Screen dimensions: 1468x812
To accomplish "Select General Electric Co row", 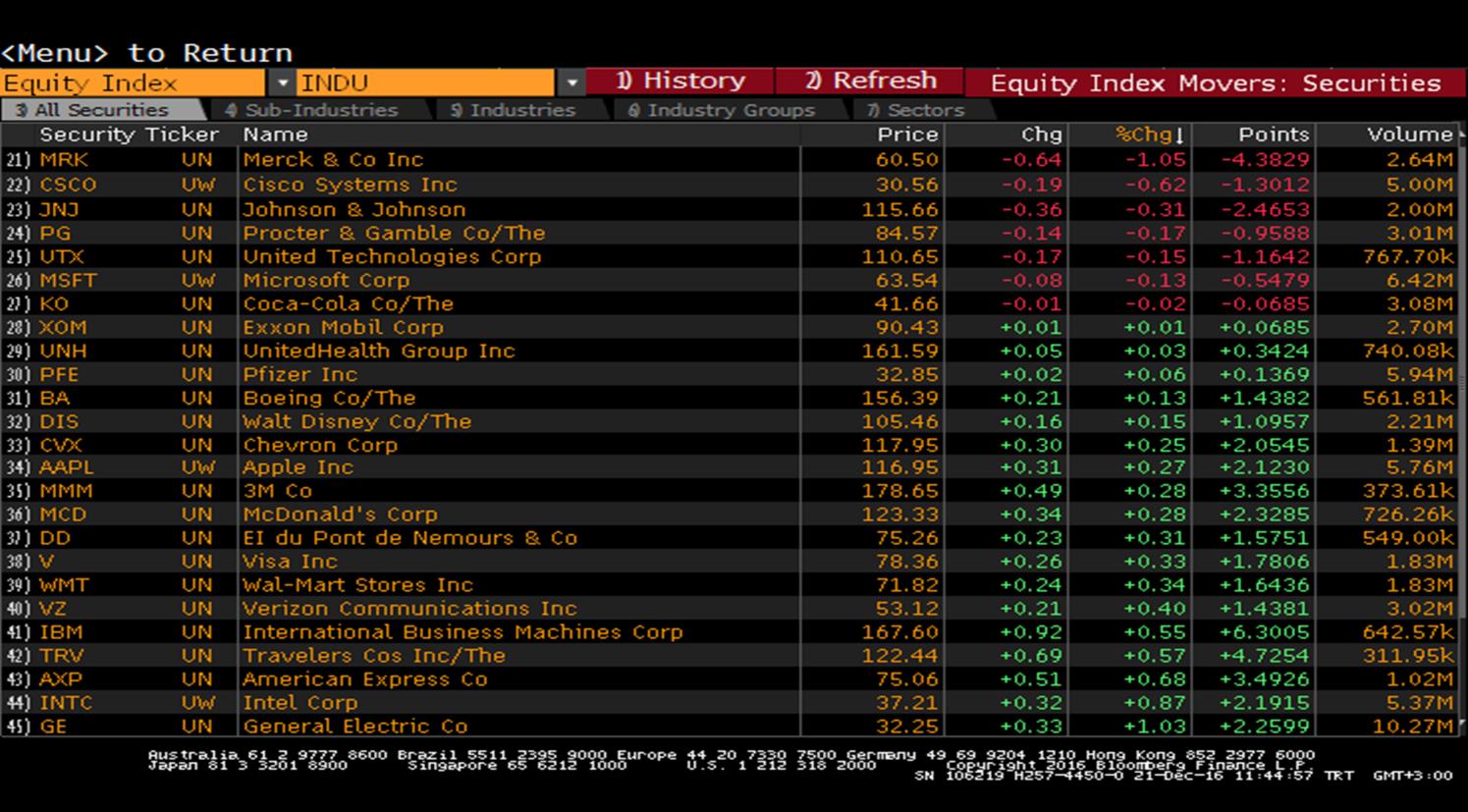I will pos(732,727).
